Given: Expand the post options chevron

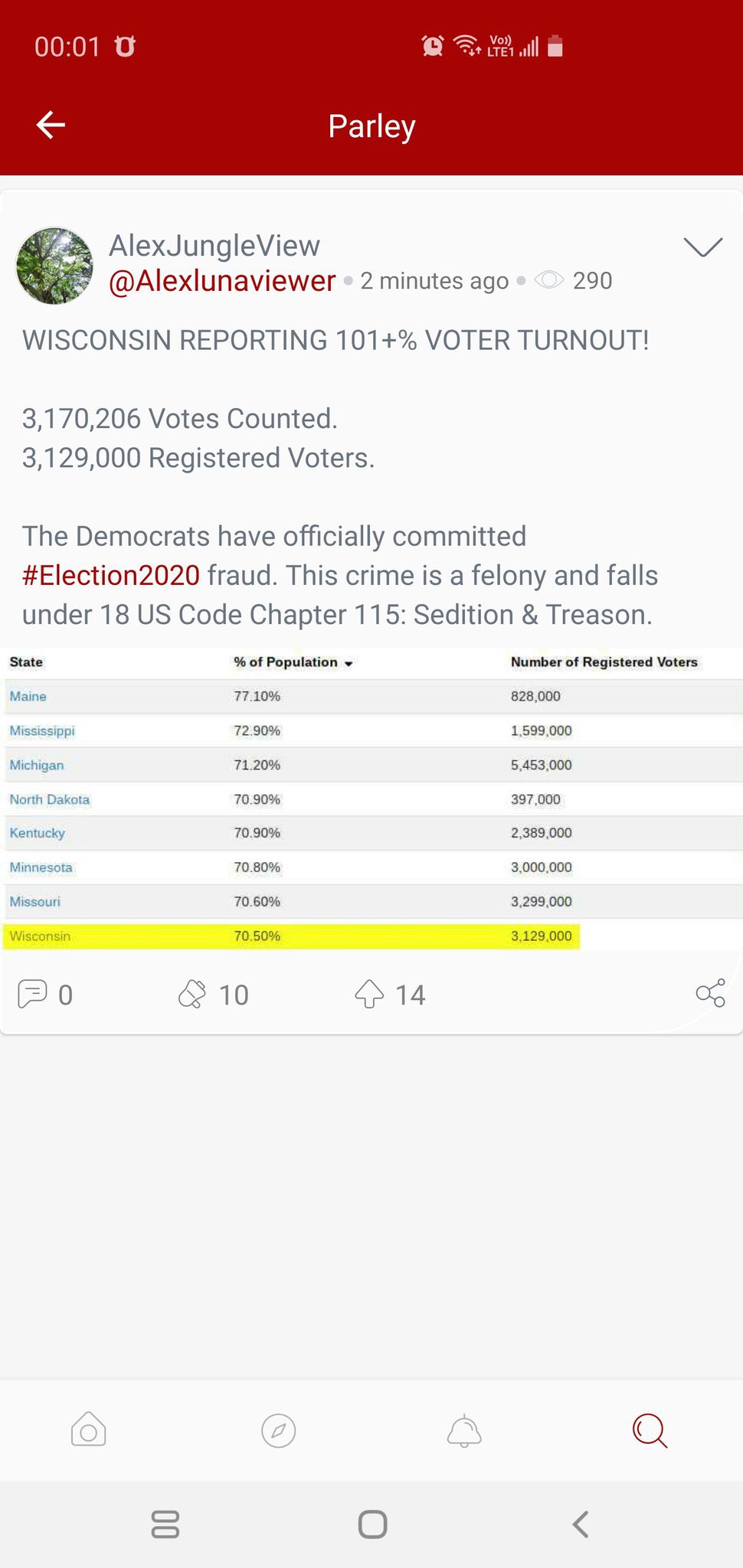Looking at the screenshot, I should 702,247.
